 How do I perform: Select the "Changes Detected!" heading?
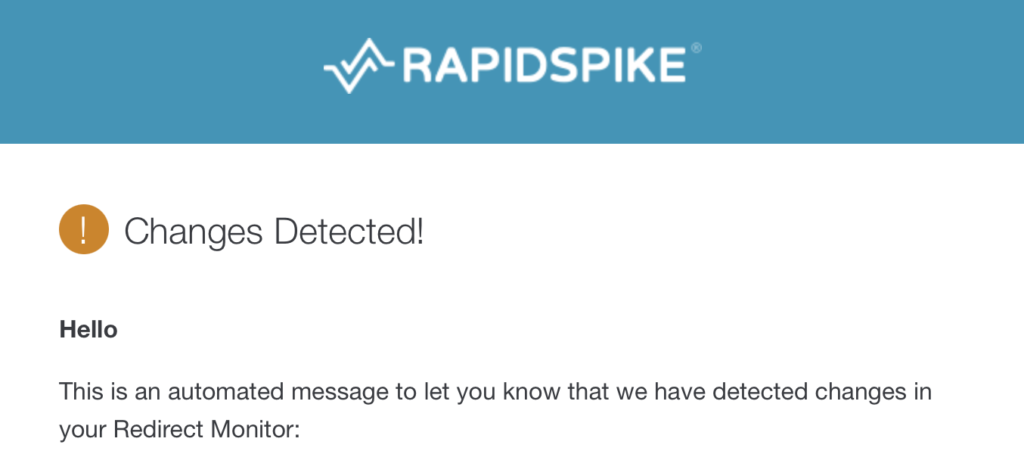(274, 232)
